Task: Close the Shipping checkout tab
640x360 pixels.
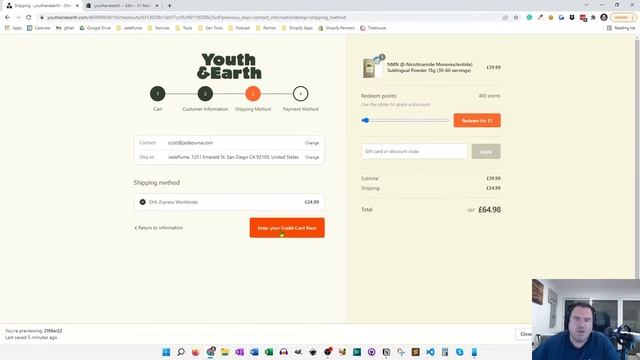Action: click(77, 6)
